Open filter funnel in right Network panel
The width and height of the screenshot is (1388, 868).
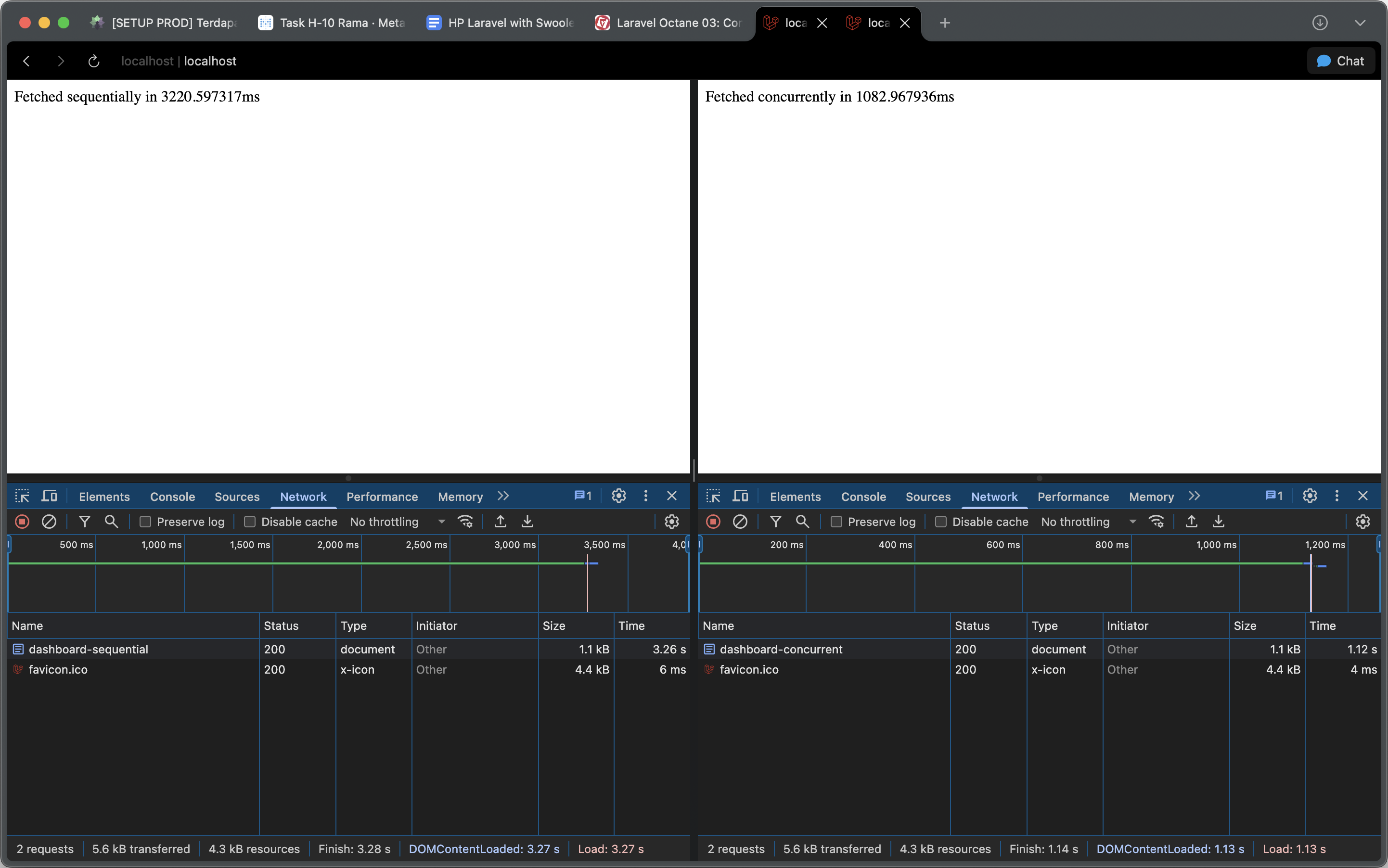click(x=775, y=522)
